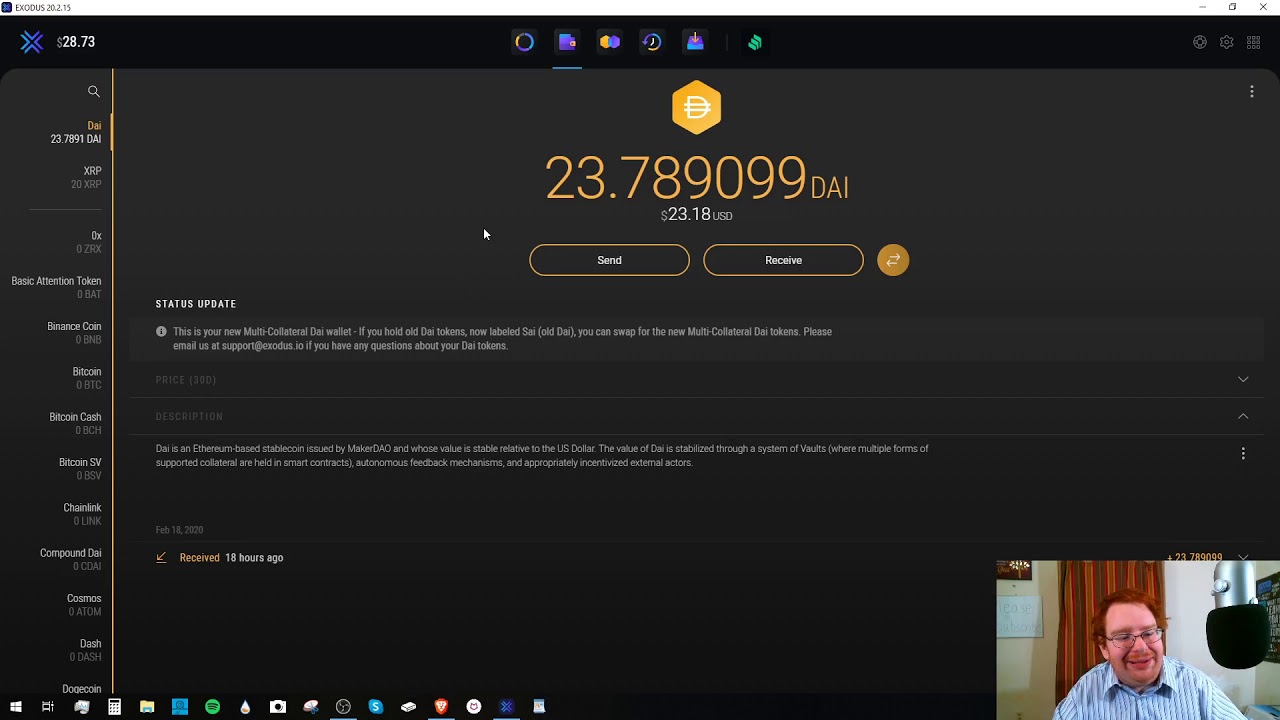This screenshot has height=720, width=1280.
Task: Open the search magnifier in asset list
Action: click(x=94, y=91)
